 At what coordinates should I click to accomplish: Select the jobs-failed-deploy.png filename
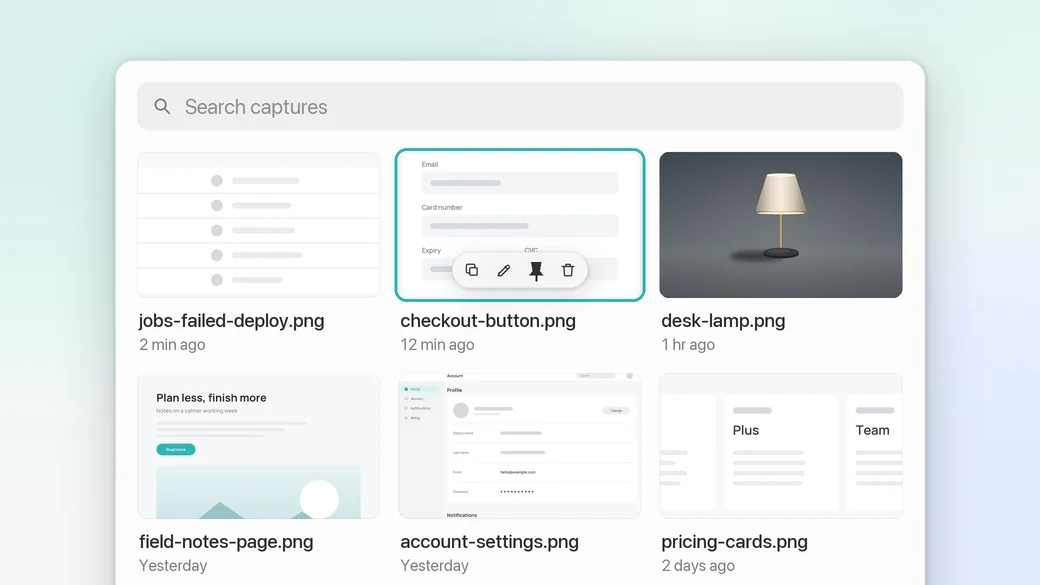(x=231, y=321)
